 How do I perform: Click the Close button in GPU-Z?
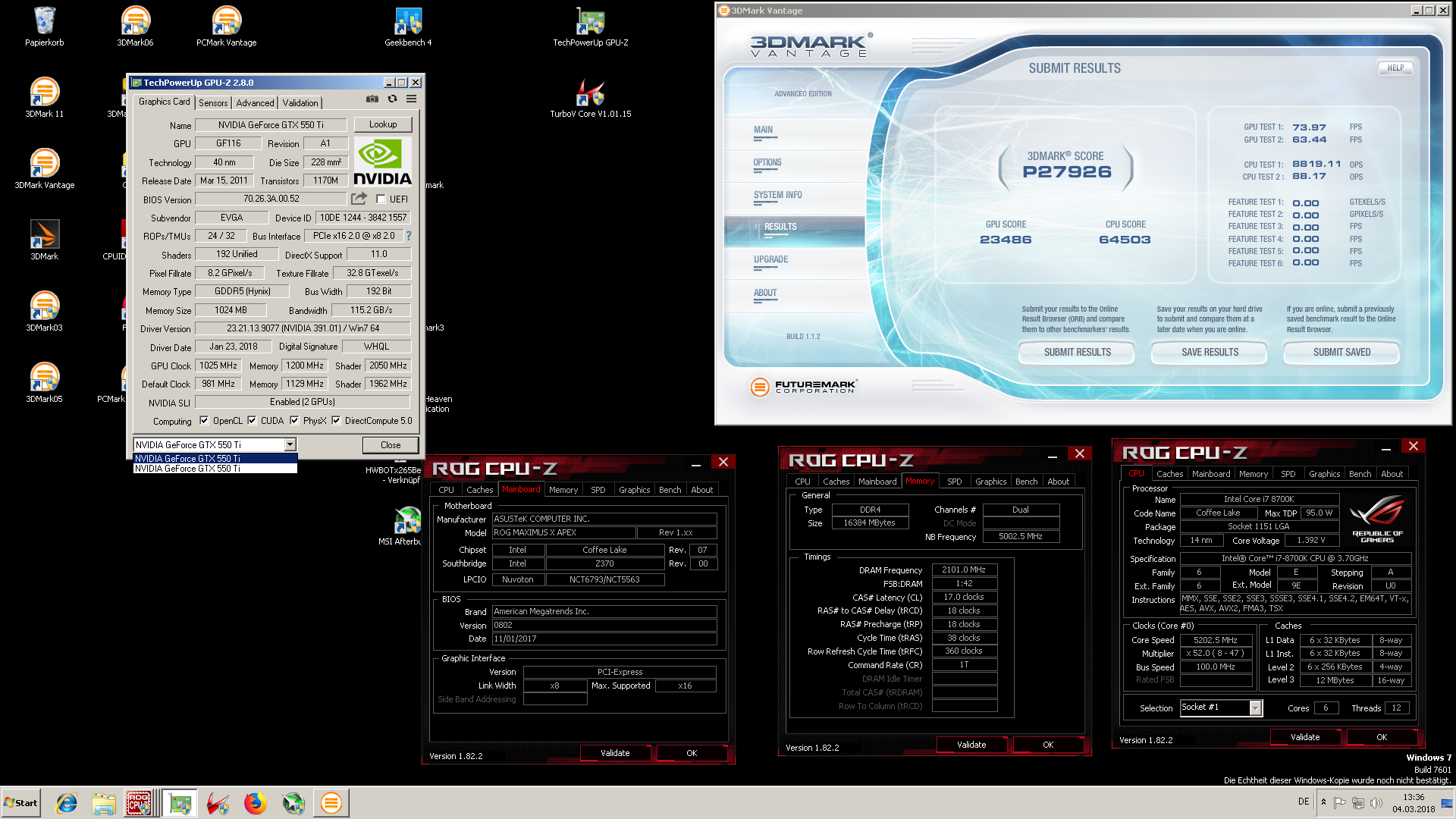coord(391,445)
